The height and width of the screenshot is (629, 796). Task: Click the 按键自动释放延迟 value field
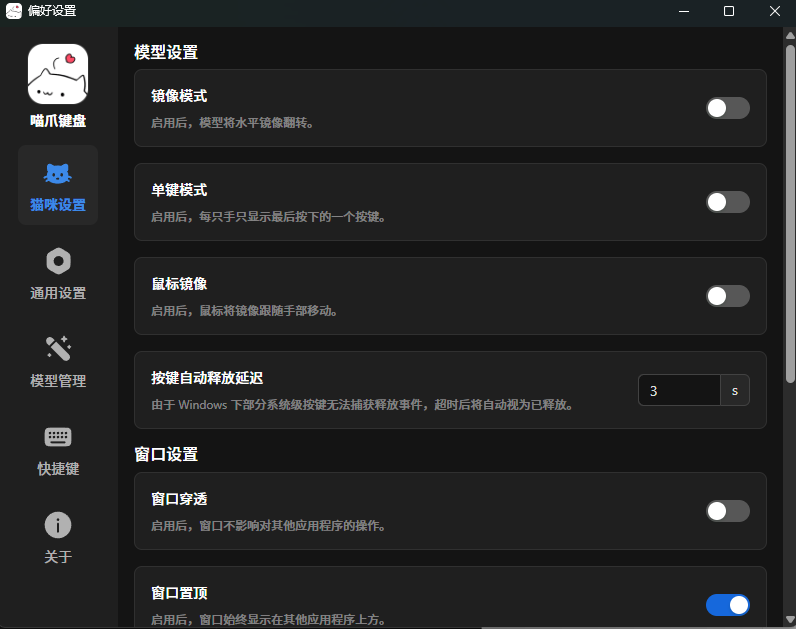[x=679, y=390]
